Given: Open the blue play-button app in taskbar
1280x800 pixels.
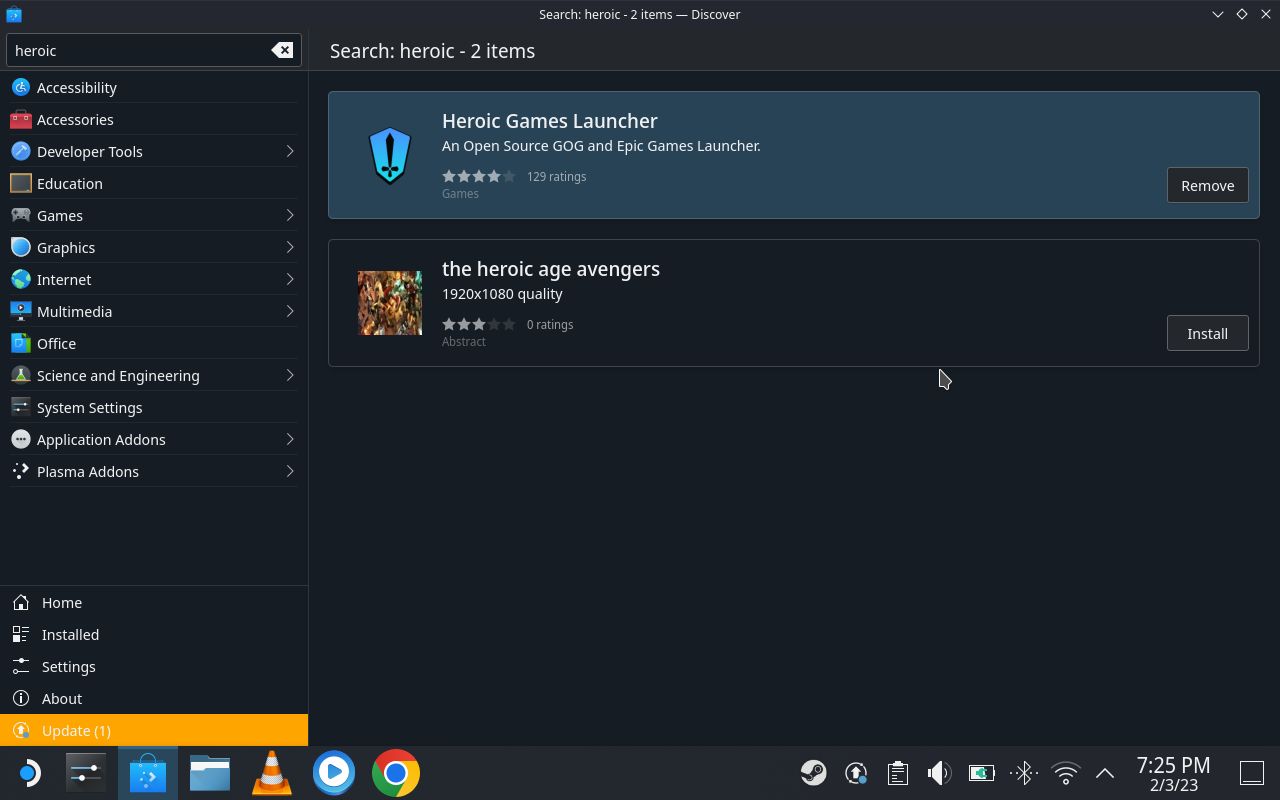Looking at the screenshot, I should point(334,773).
